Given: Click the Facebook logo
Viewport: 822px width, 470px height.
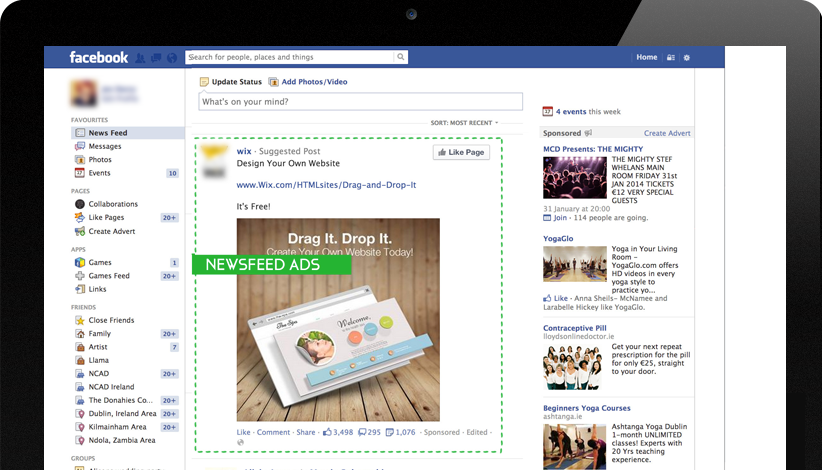Looking at the screenshot, I should coord(99,57).
